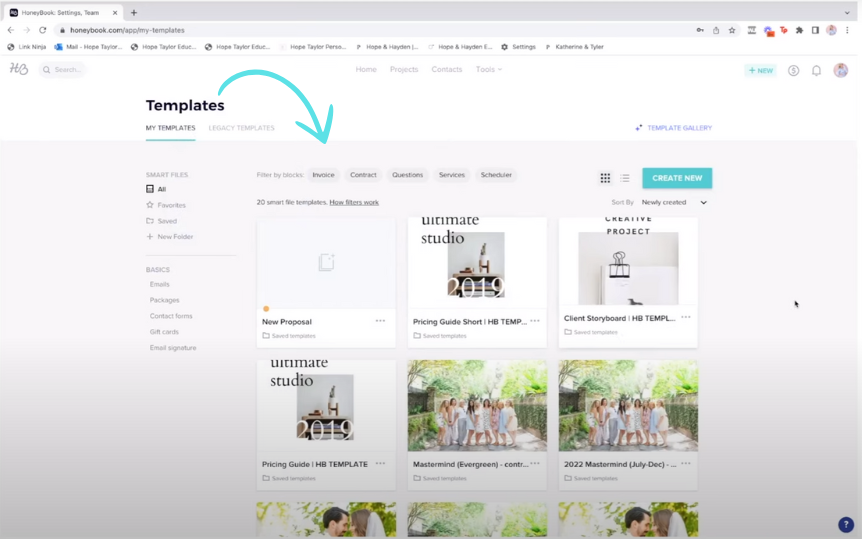
Task: Open Katherine & Tyler bookmark
Action: 574,47
